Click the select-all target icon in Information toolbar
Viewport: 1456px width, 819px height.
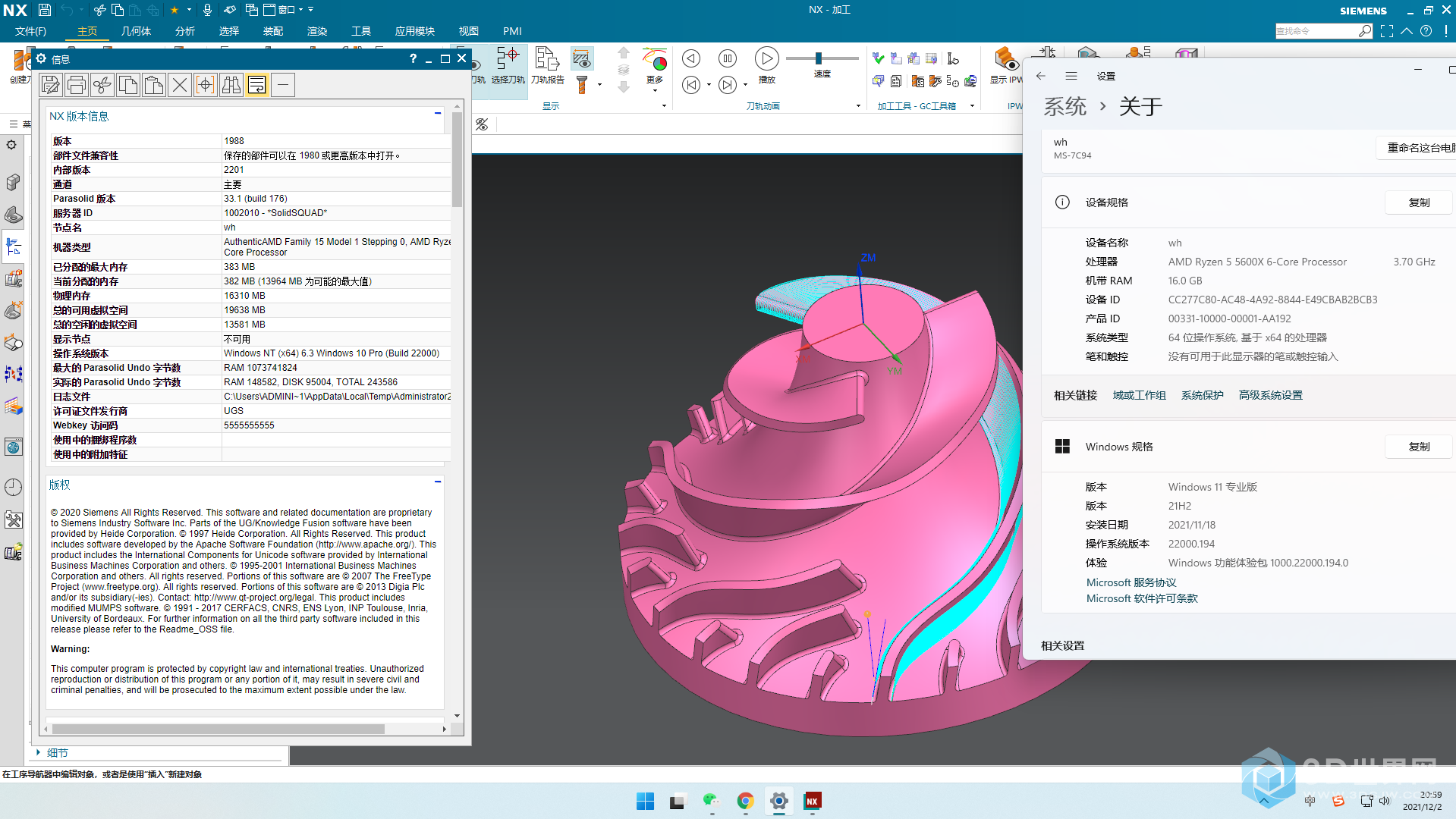[x=206, y=85]
